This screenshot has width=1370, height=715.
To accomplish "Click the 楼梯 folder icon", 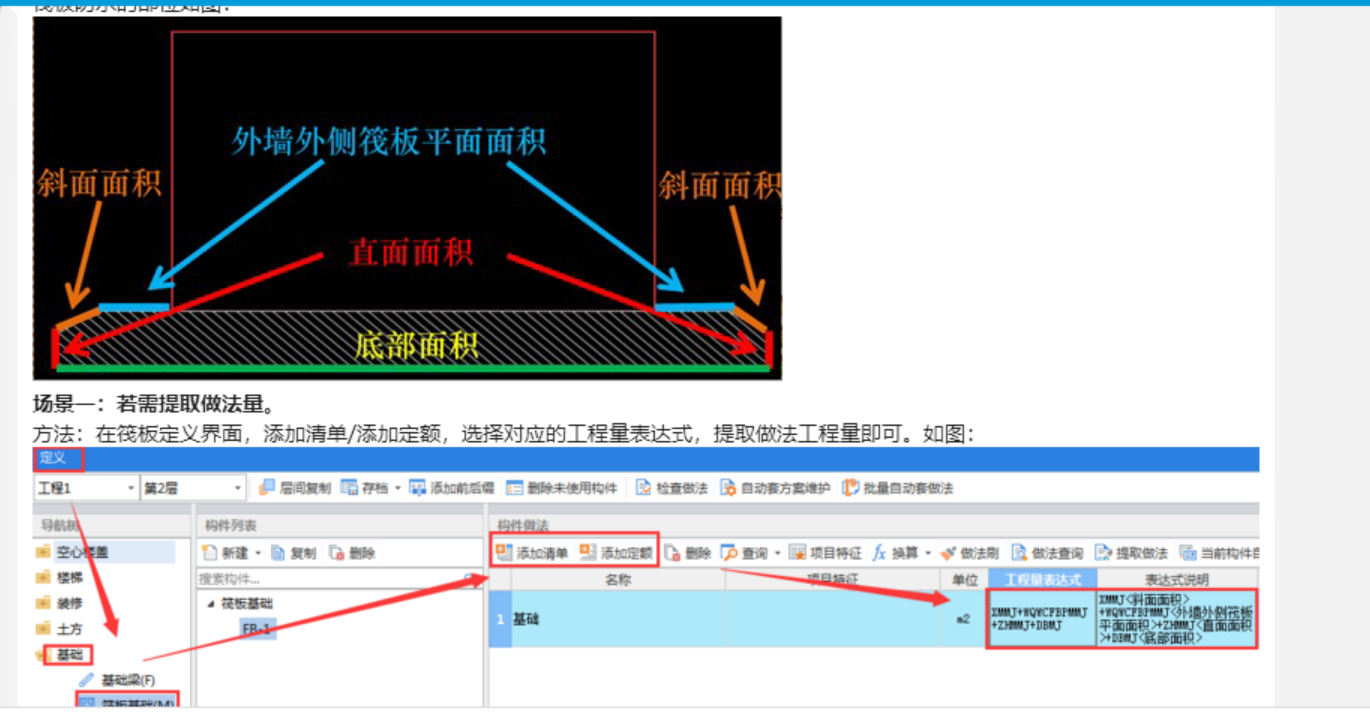I will click(43, 577).
